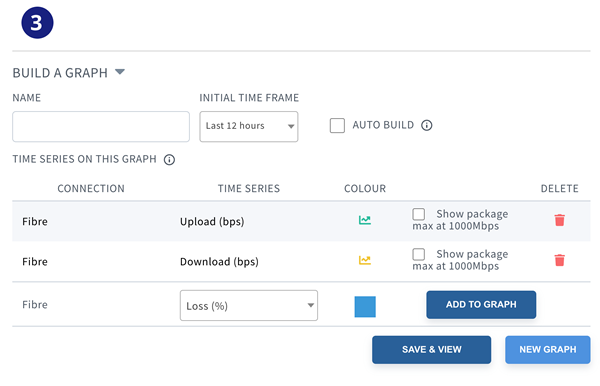Click the graph Name input field
The width and height of the screenshot is (600, 386).
[x=101, y=127]
